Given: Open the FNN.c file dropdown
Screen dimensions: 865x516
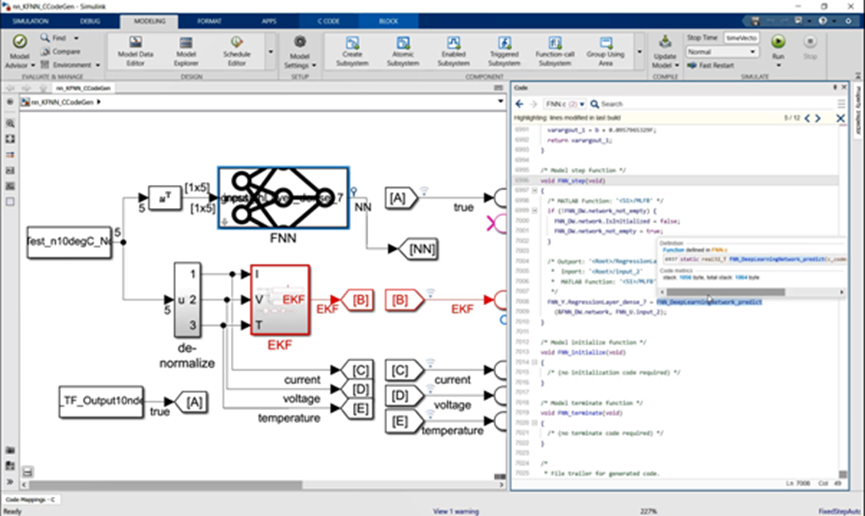Looking at the screenshot, I should point(564,104).
